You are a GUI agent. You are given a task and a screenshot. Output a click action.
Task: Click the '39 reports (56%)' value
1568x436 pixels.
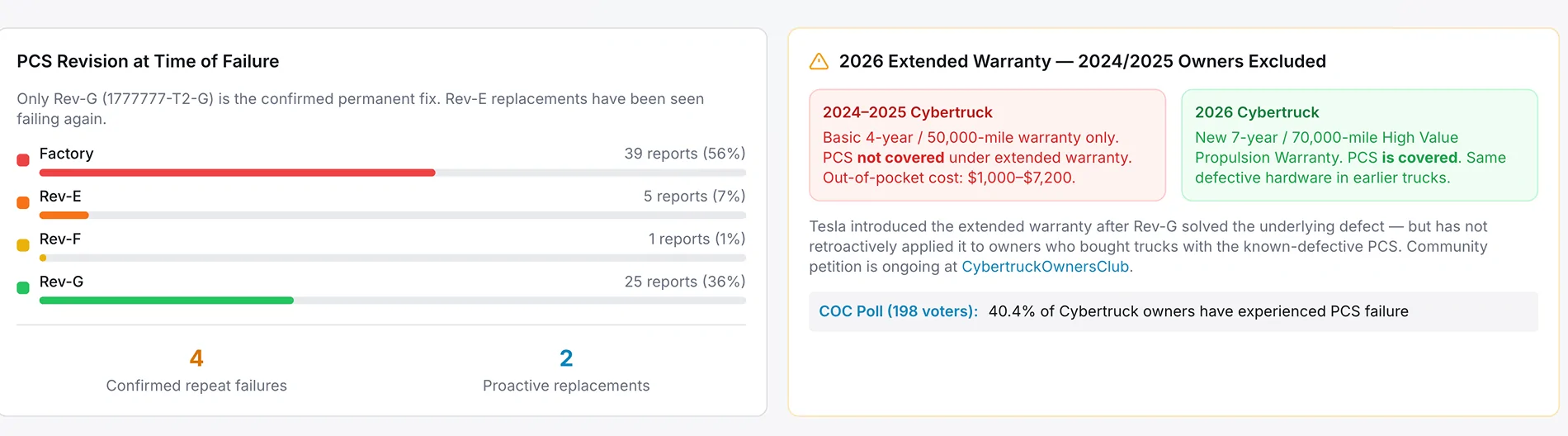(x=685, y=154)
